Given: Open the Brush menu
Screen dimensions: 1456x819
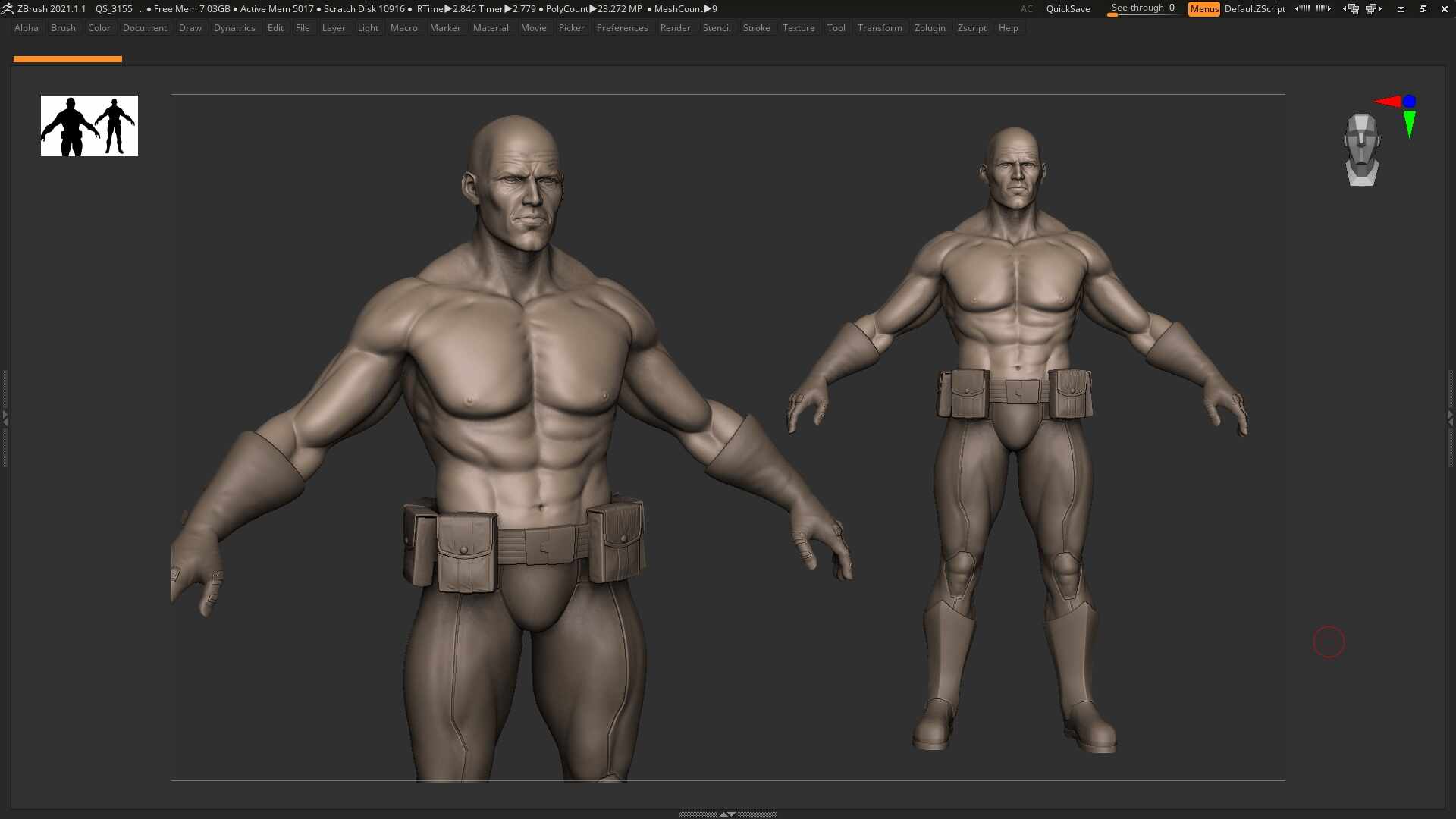Looking at the screenshot, I should pos(63,28).
